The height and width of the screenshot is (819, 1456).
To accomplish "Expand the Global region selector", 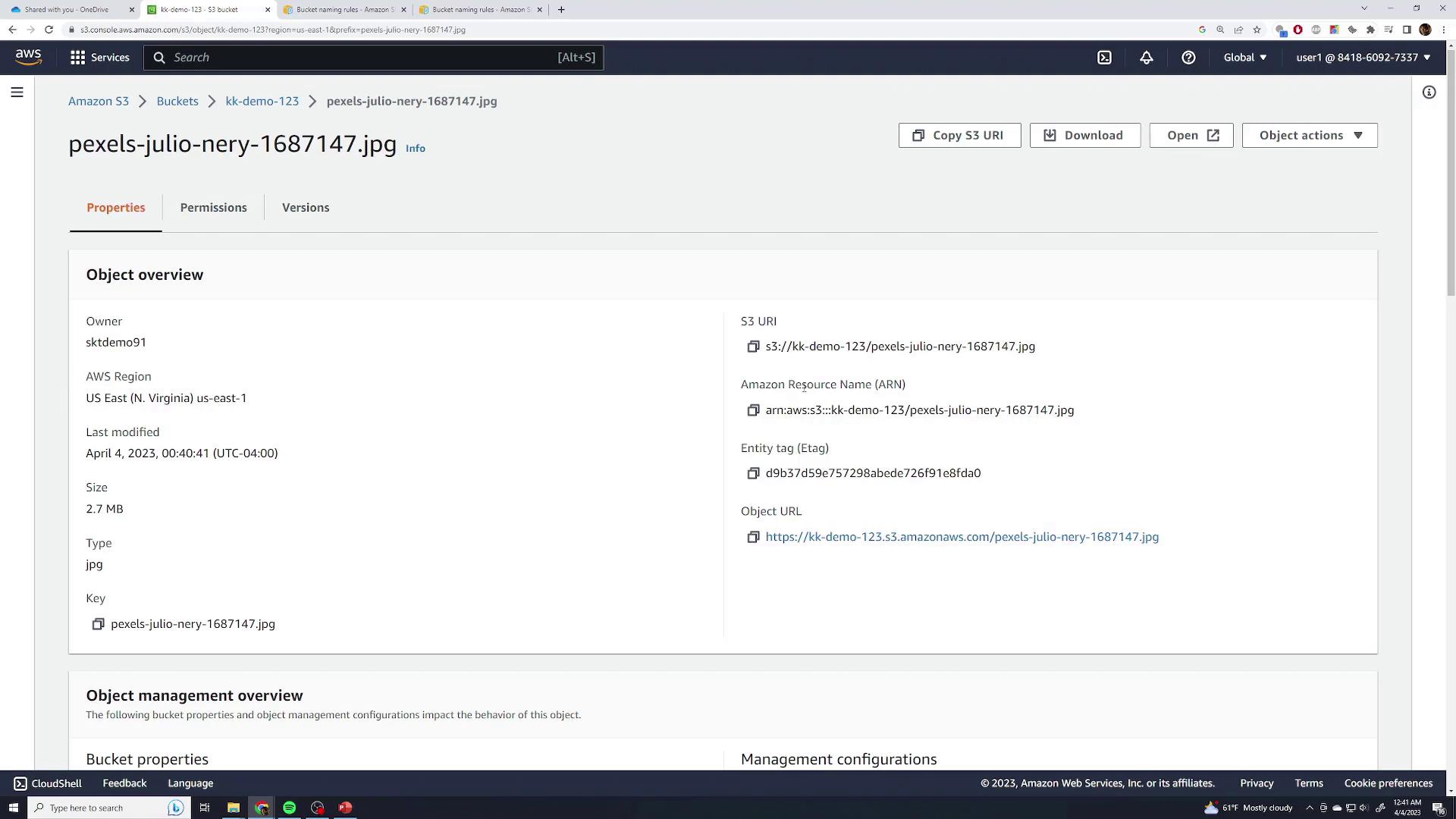I will (1244, 58).
